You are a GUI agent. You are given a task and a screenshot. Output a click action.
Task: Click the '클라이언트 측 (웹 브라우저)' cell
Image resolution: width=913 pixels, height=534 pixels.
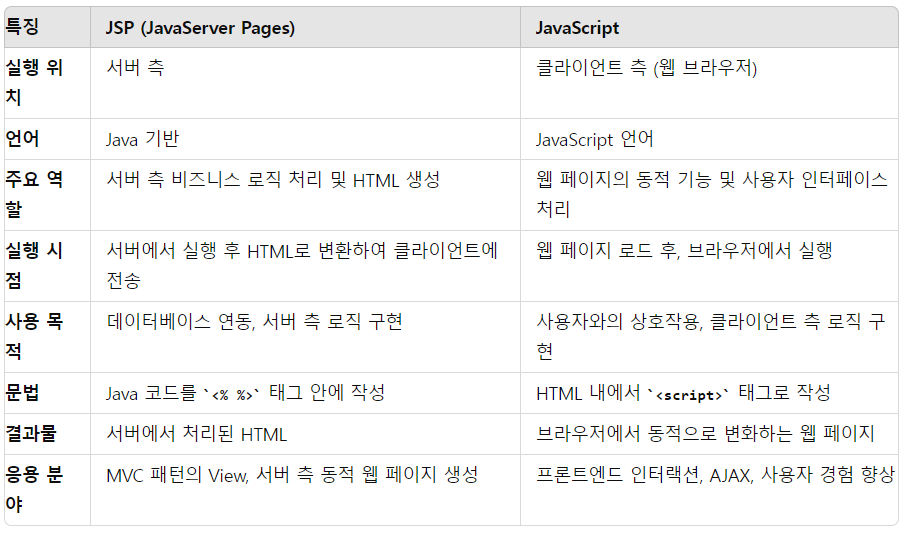[709, 83]
